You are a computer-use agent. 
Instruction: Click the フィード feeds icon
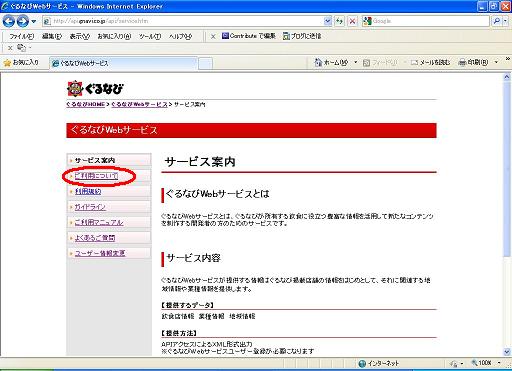pyautogui.click(x=366, y=62)
